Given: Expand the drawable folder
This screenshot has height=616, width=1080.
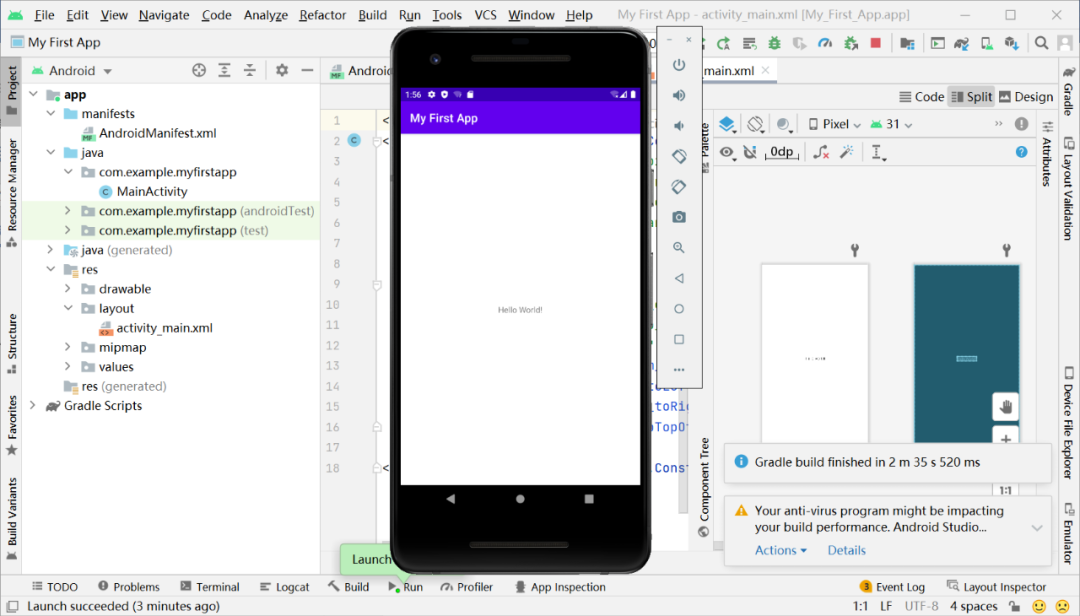Looking at the screenshot, I should point(68,289).
